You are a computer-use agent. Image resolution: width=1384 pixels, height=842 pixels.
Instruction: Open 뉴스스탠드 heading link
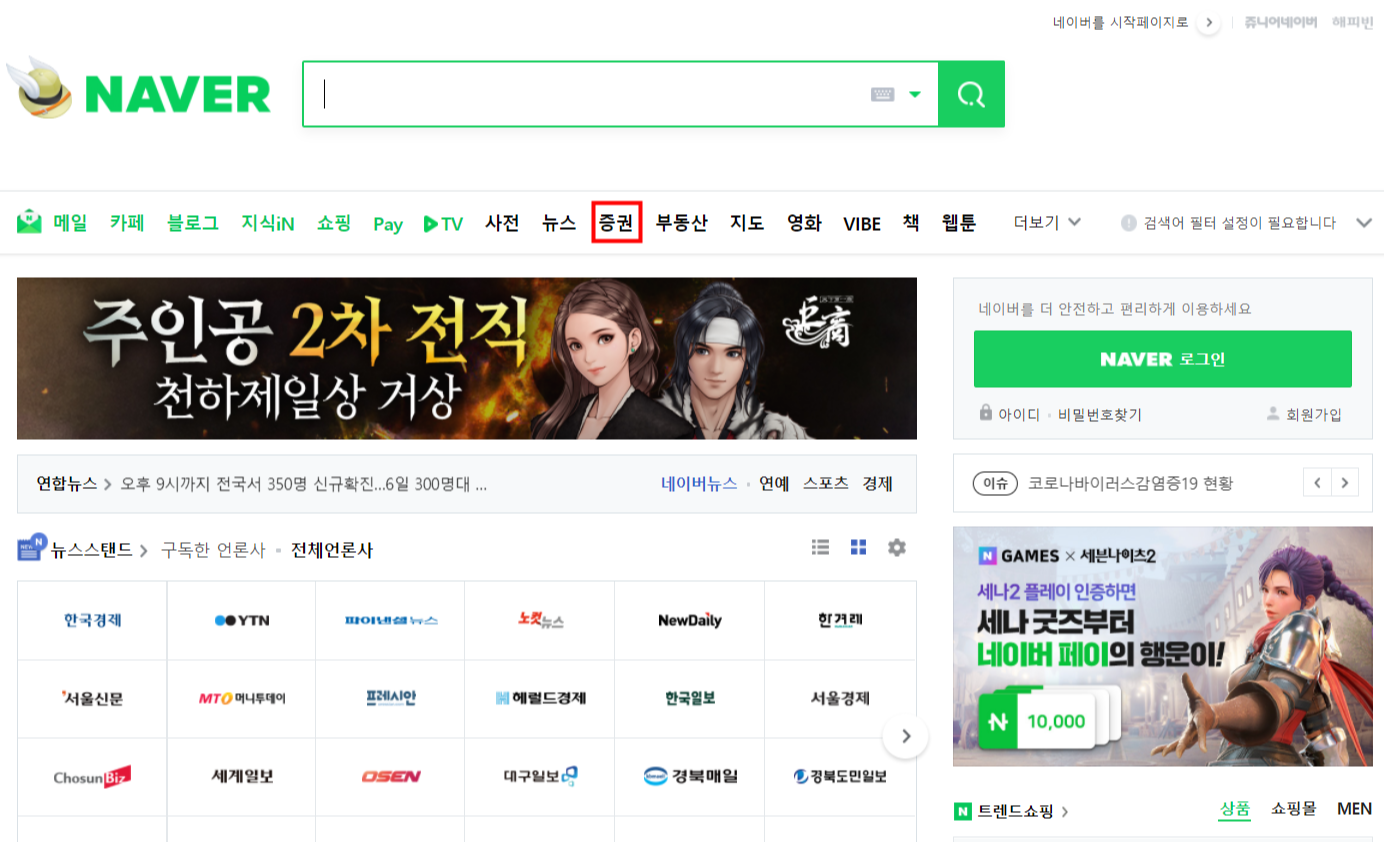coord(91,550)
